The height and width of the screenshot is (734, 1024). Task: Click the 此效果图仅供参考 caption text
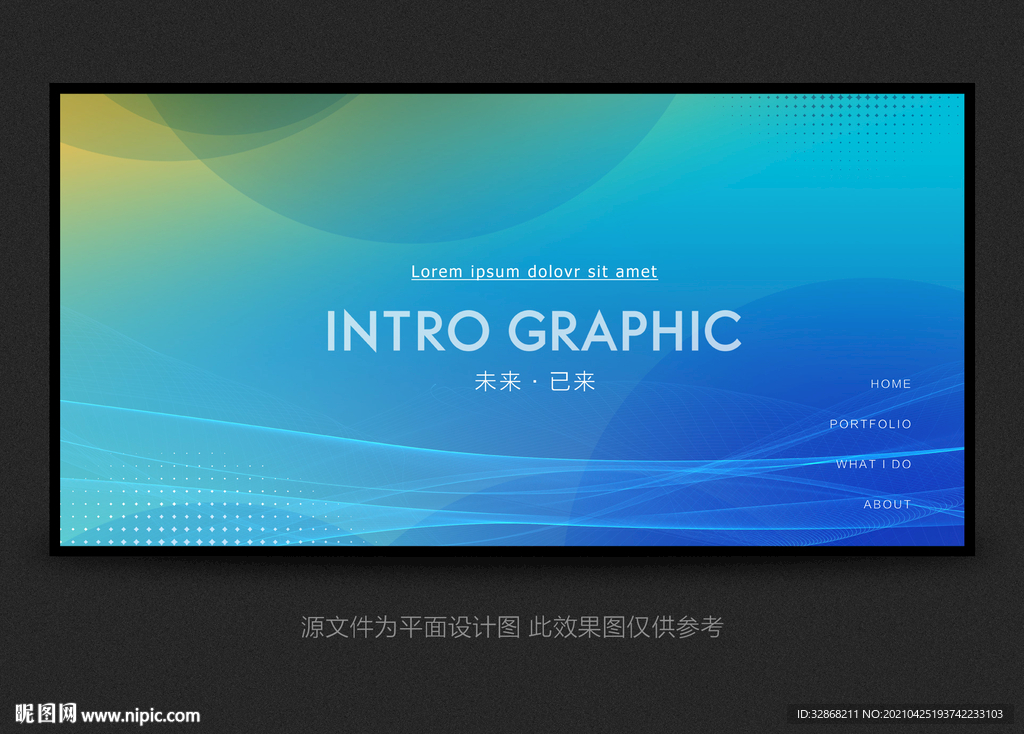click(x=626, y=627)
